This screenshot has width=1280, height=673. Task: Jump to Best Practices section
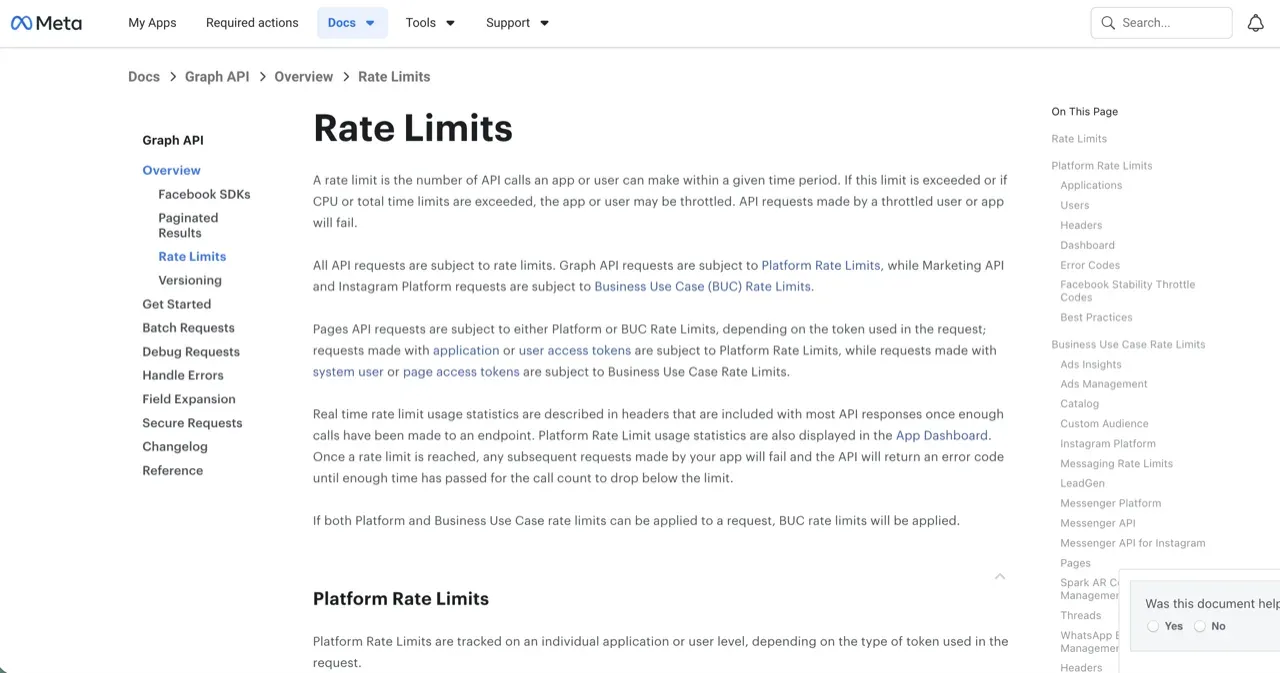pos(1096,318)
